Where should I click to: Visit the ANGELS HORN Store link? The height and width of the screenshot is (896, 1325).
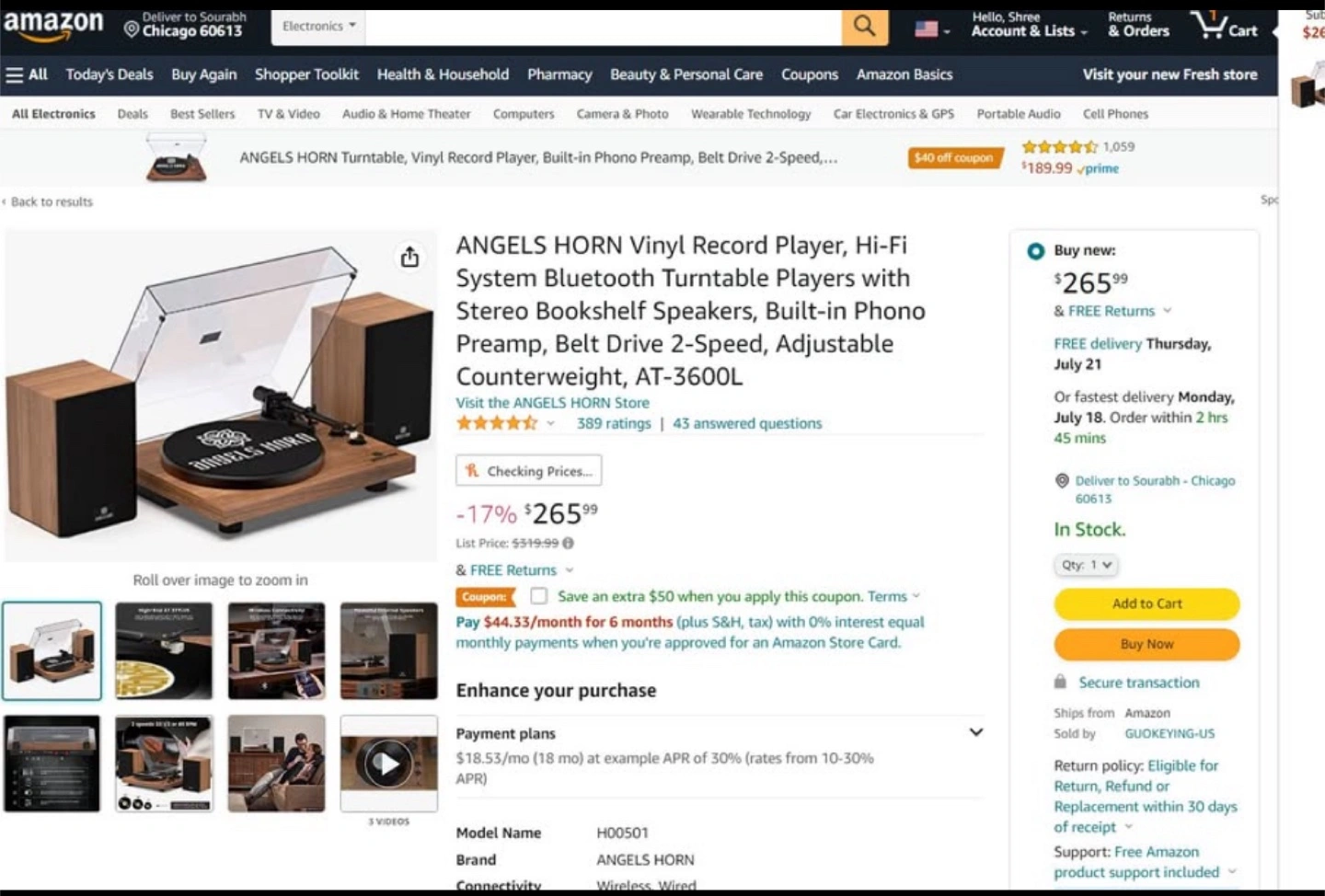553,403
